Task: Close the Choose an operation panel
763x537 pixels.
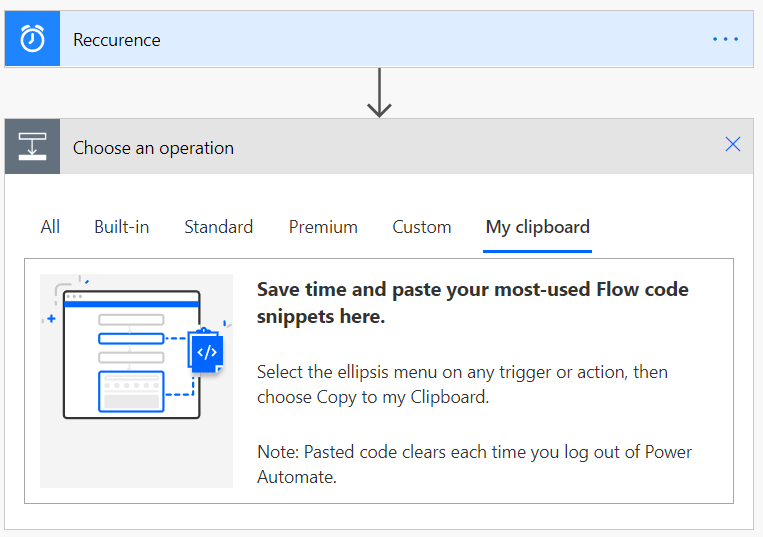Action: (732, 145)
